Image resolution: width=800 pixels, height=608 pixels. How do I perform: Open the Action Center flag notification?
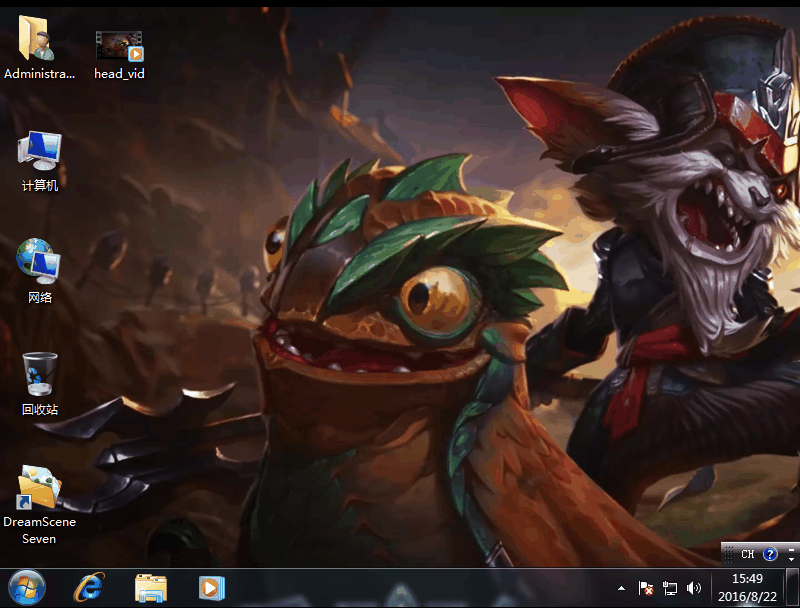[x=646, y=589]
